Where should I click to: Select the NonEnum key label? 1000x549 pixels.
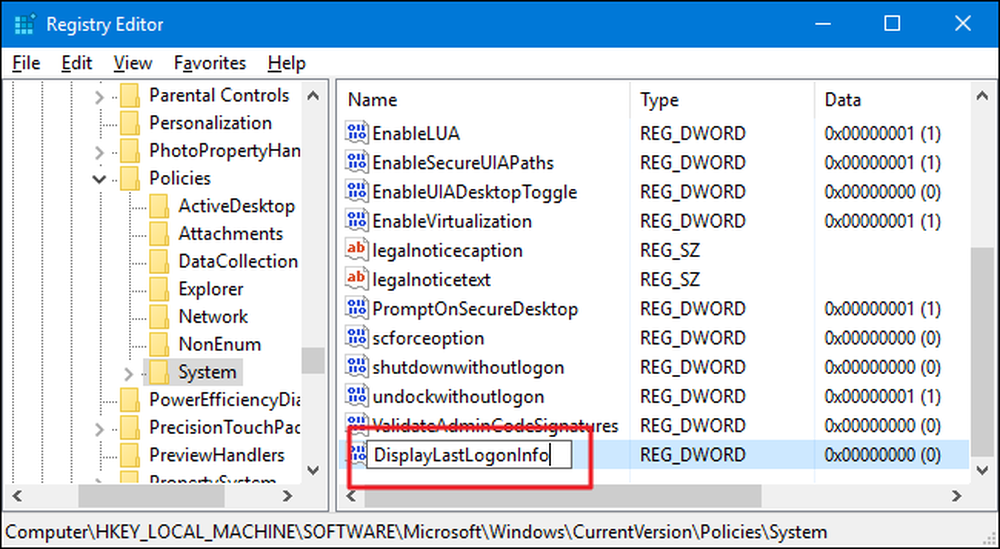tap(219, 344)
